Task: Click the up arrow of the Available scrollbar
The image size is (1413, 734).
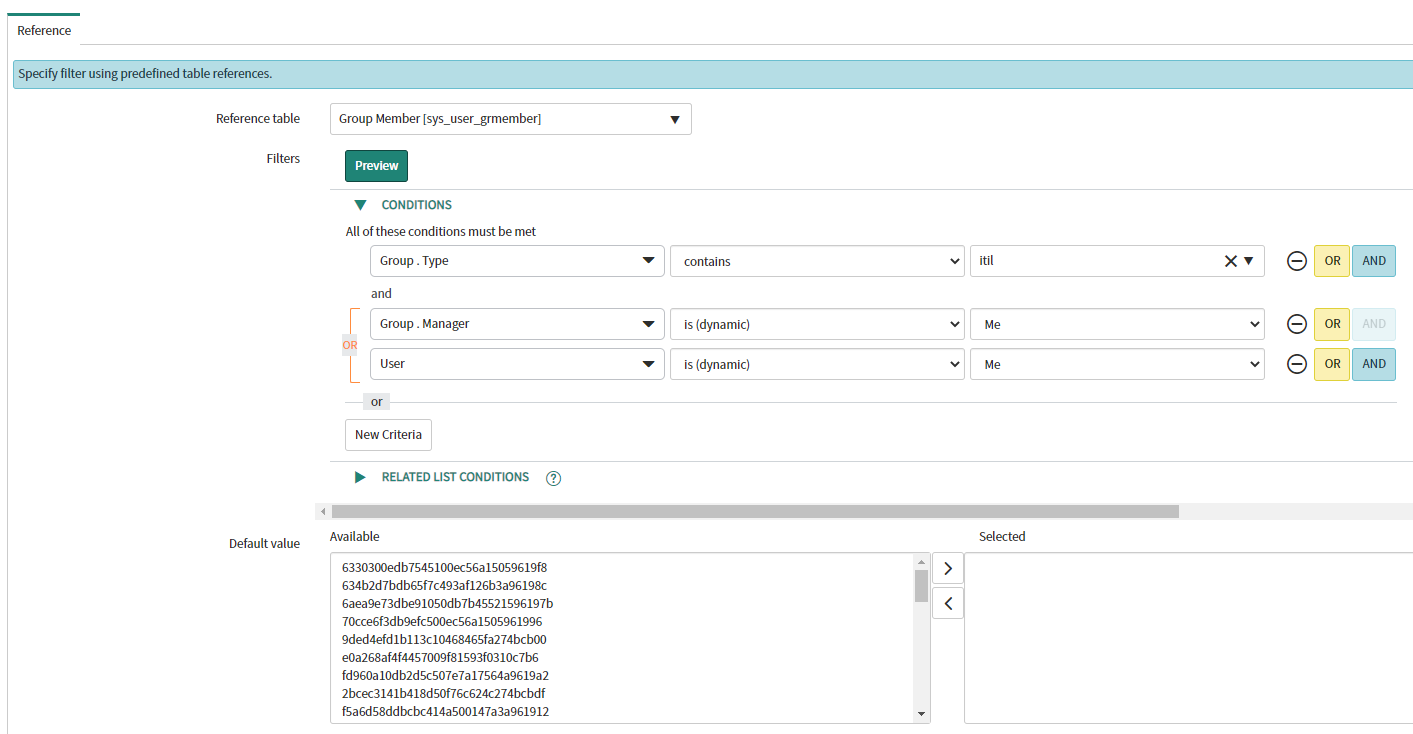Action: click(x=921, y=560)
